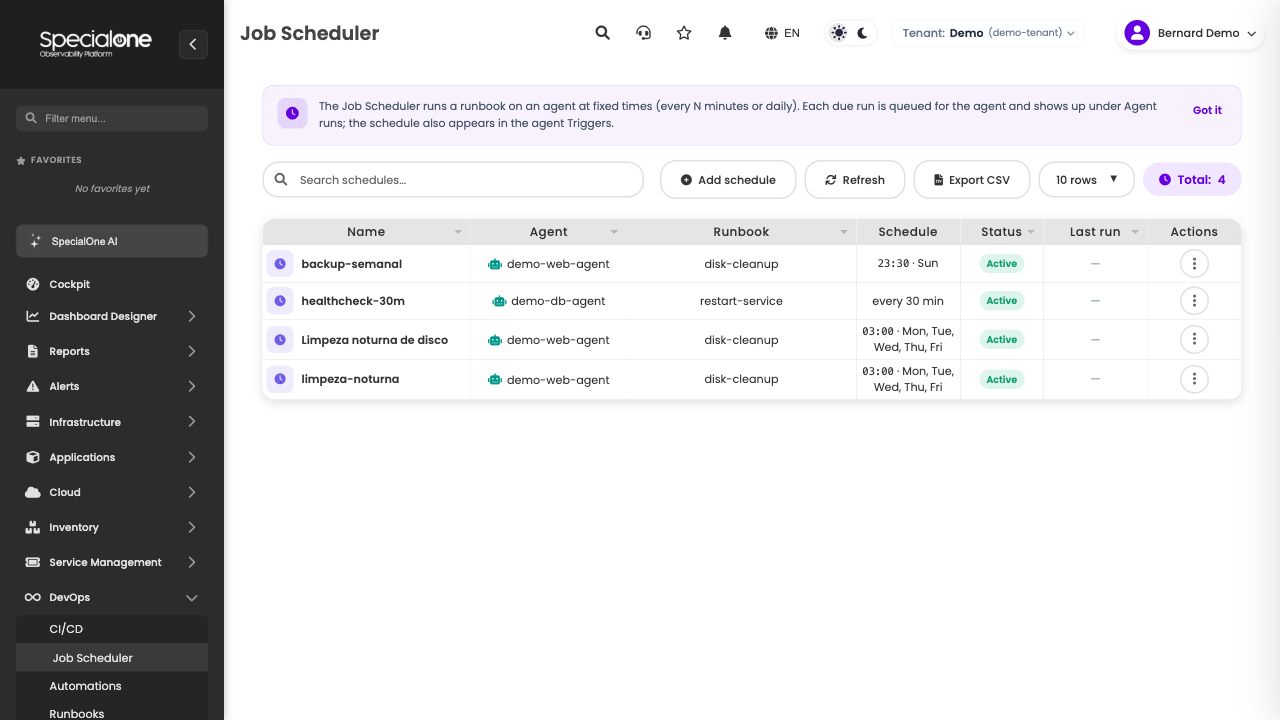Click the clock icon for healthcheck-30m
The width and height of the screenshot is (1280, 720).
point(280,301)
